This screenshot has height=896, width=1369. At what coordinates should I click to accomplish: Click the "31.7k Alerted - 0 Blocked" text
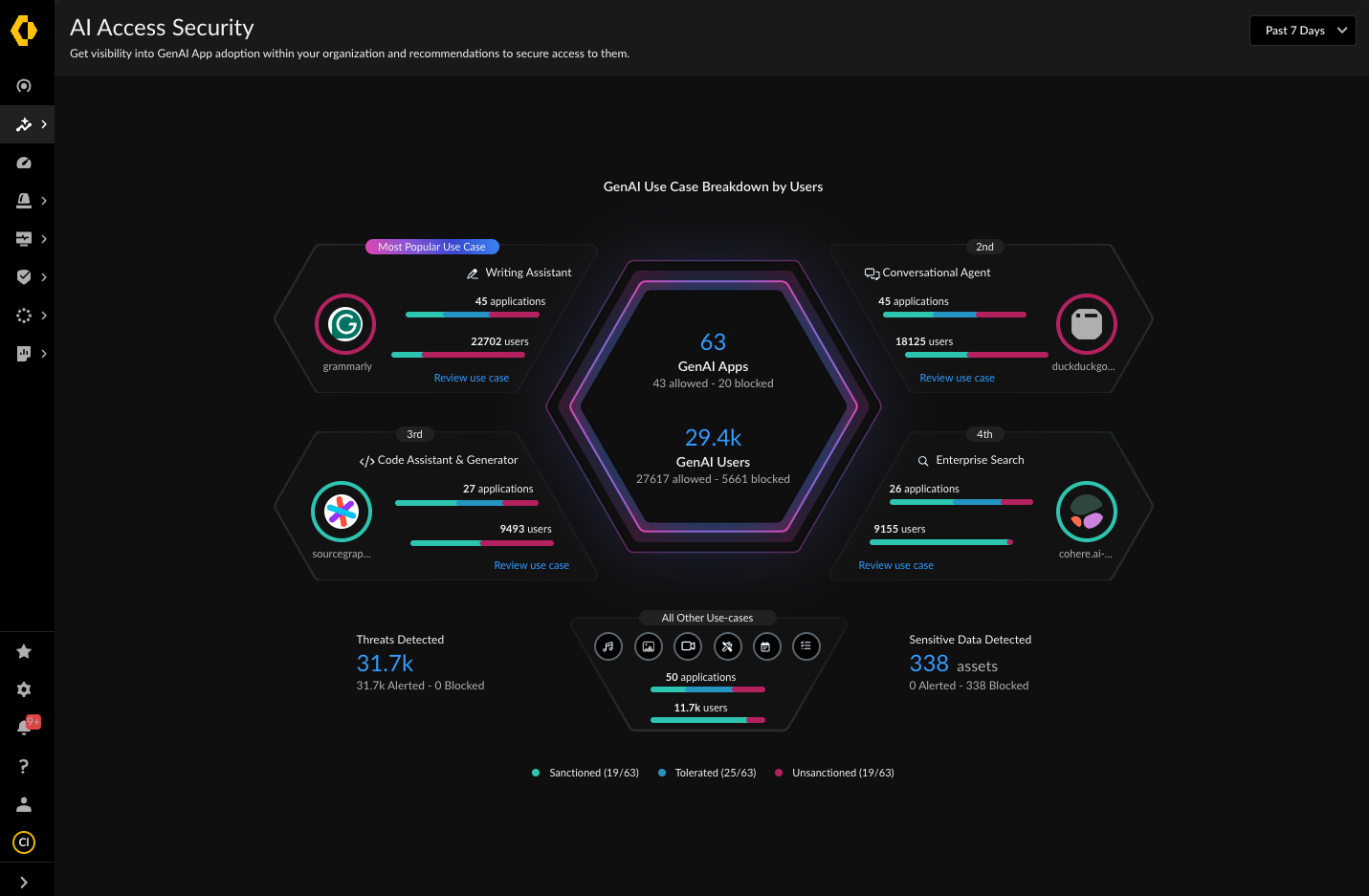pos(420,686)
